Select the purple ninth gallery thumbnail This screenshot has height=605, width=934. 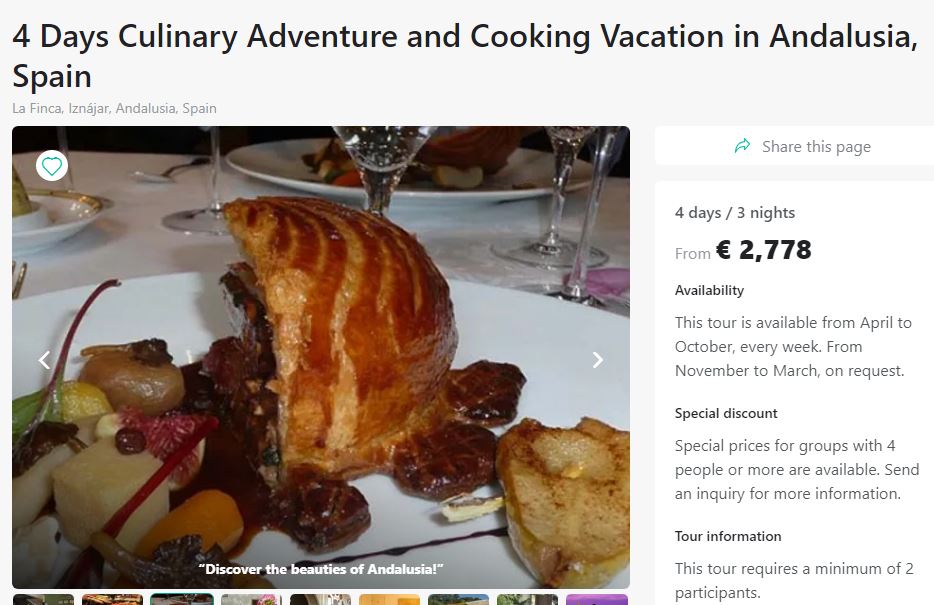596,600
